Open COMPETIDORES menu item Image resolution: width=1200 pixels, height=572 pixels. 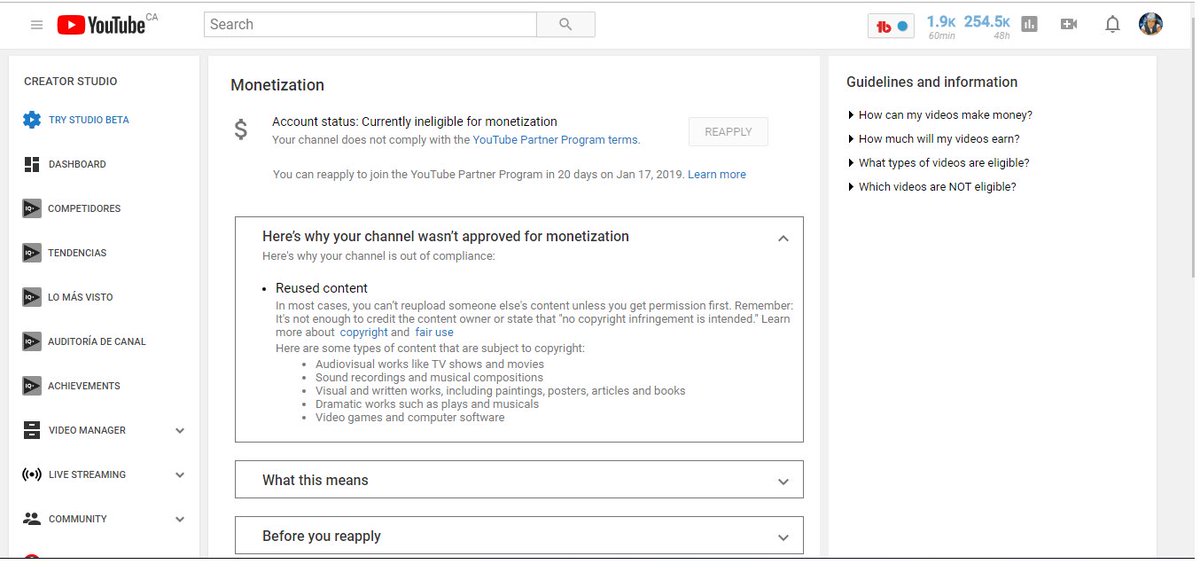(84, 209)
